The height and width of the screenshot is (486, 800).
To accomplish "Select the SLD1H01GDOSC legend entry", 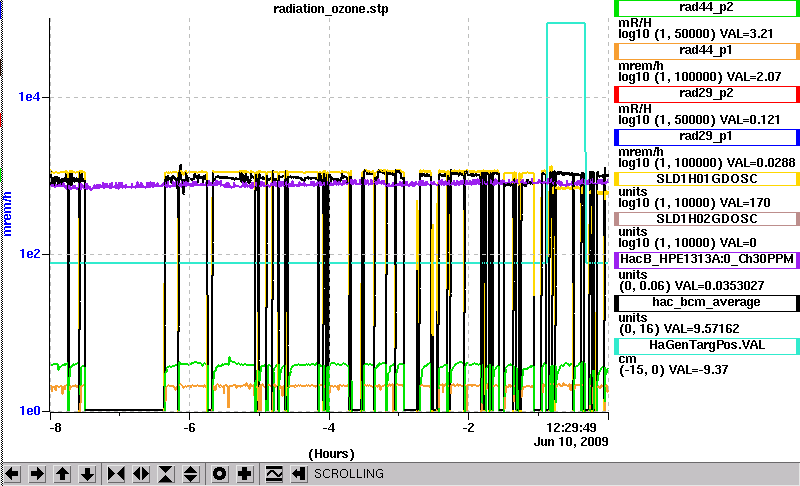I will [x=707, y=179].
